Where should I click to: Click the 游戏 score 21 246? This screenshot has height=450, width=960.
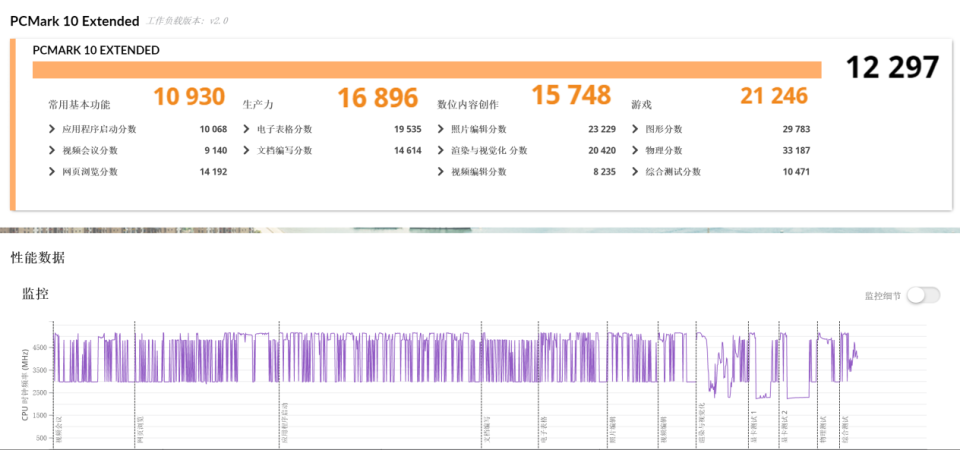point(774,96)
